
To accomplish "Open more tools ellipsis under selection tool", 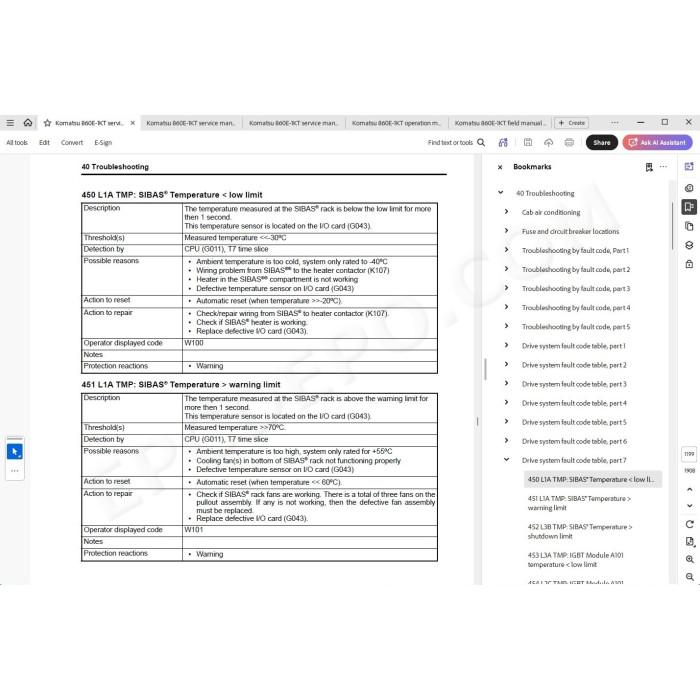I will tap(15, 471).
